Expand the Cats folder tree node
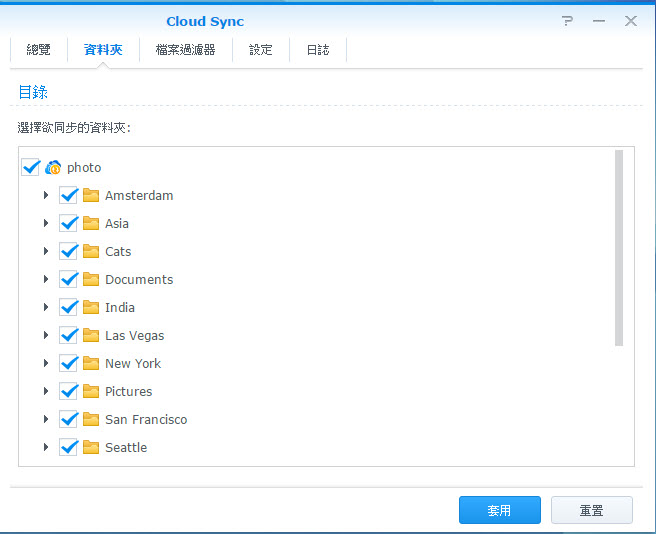The height and width of the screenshot is (534, 656). click(46, 252)
